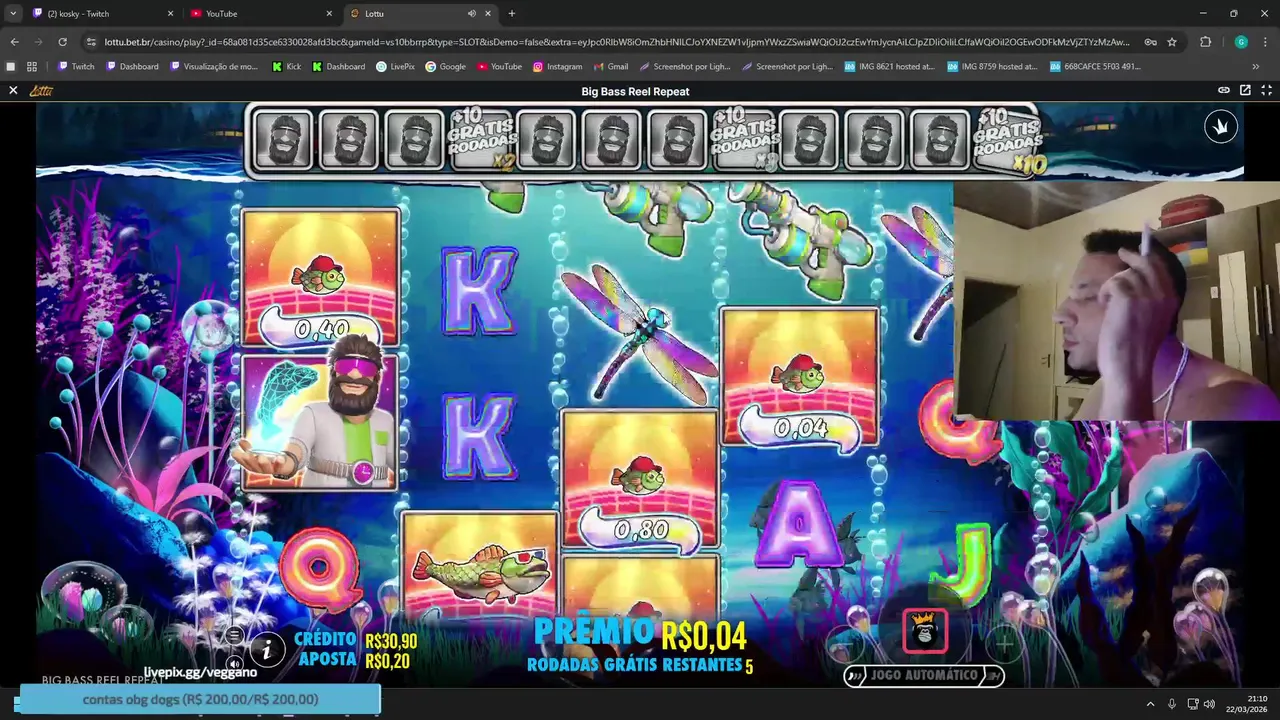Click the x2 Grátis Rodadas progress marker
This screenshot has height=720, width=1280.
coord(482,138)
